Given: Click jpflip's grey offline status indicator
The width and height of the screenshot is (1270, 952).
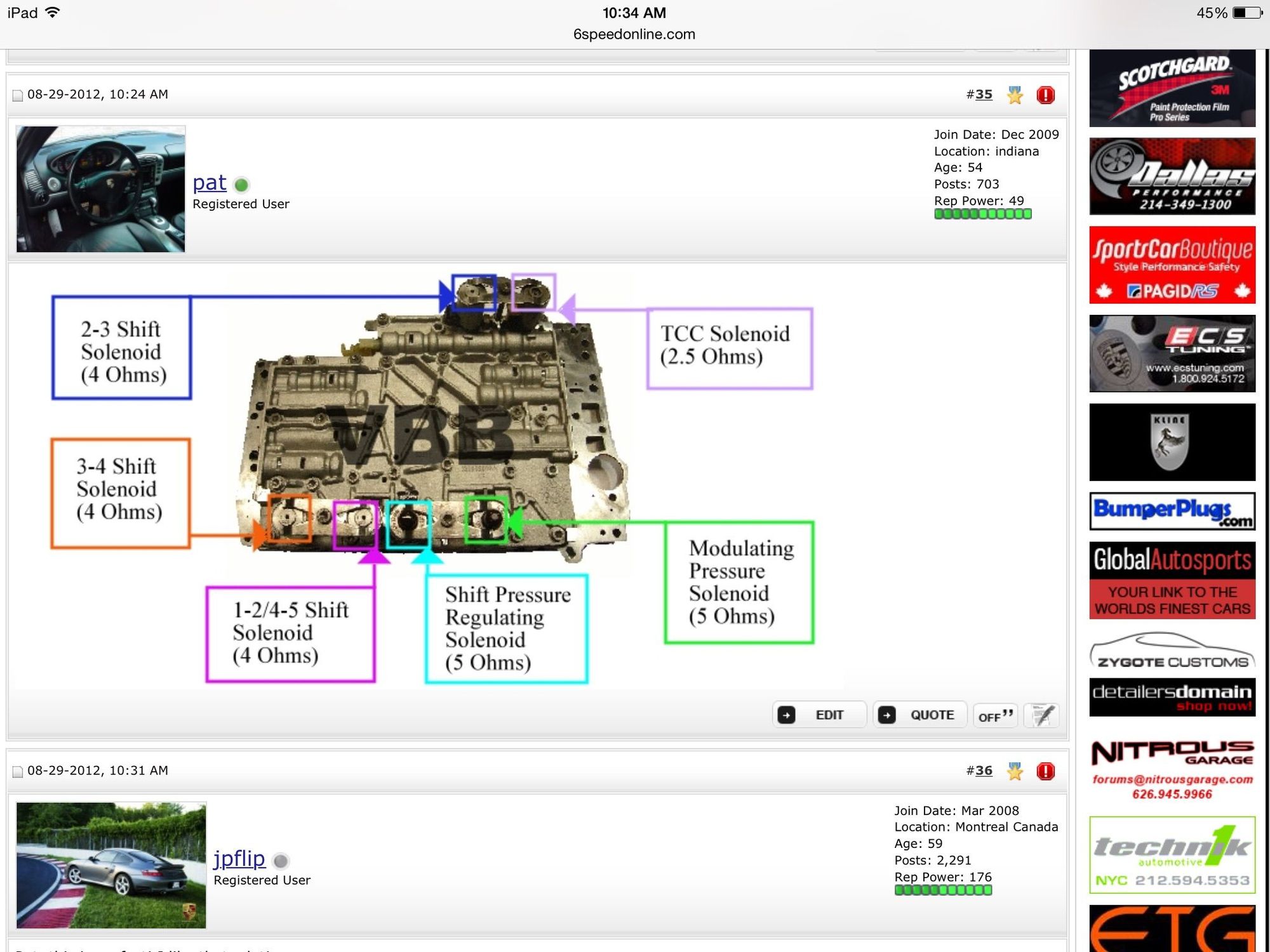Looking at the screenshot, I should point(281,861).
